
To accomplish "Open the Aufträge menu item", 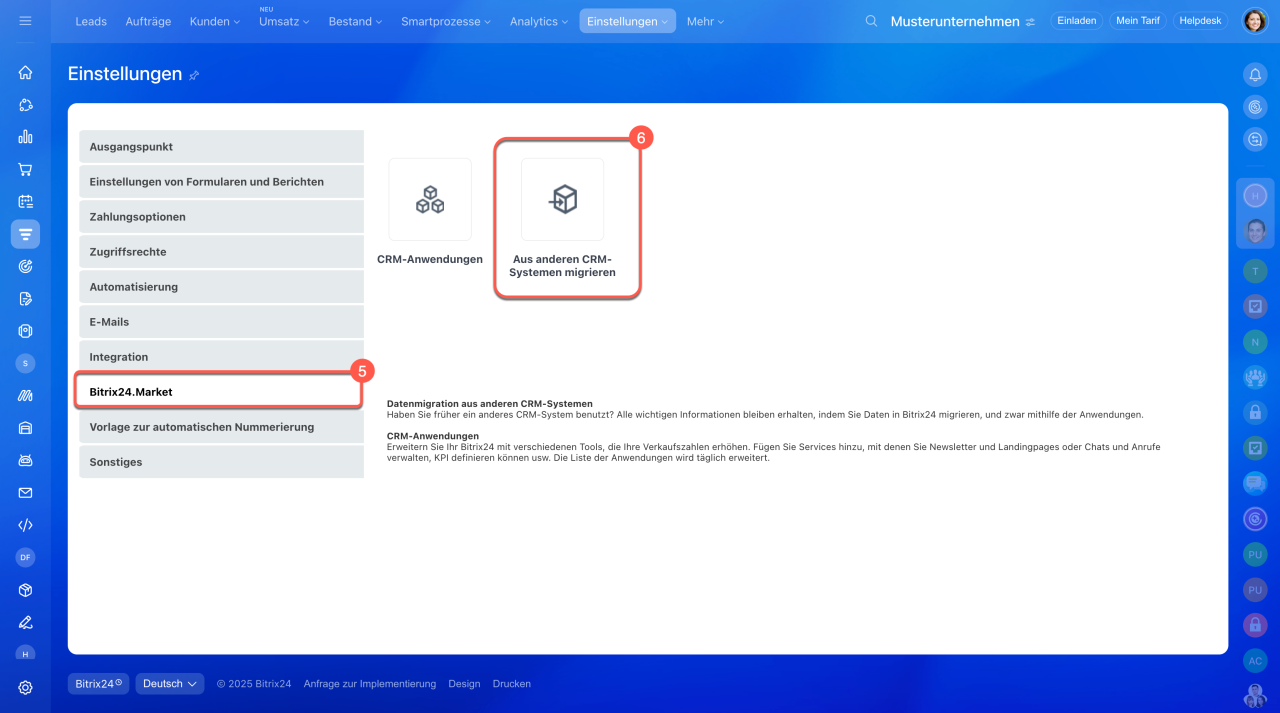I will 148,21.
